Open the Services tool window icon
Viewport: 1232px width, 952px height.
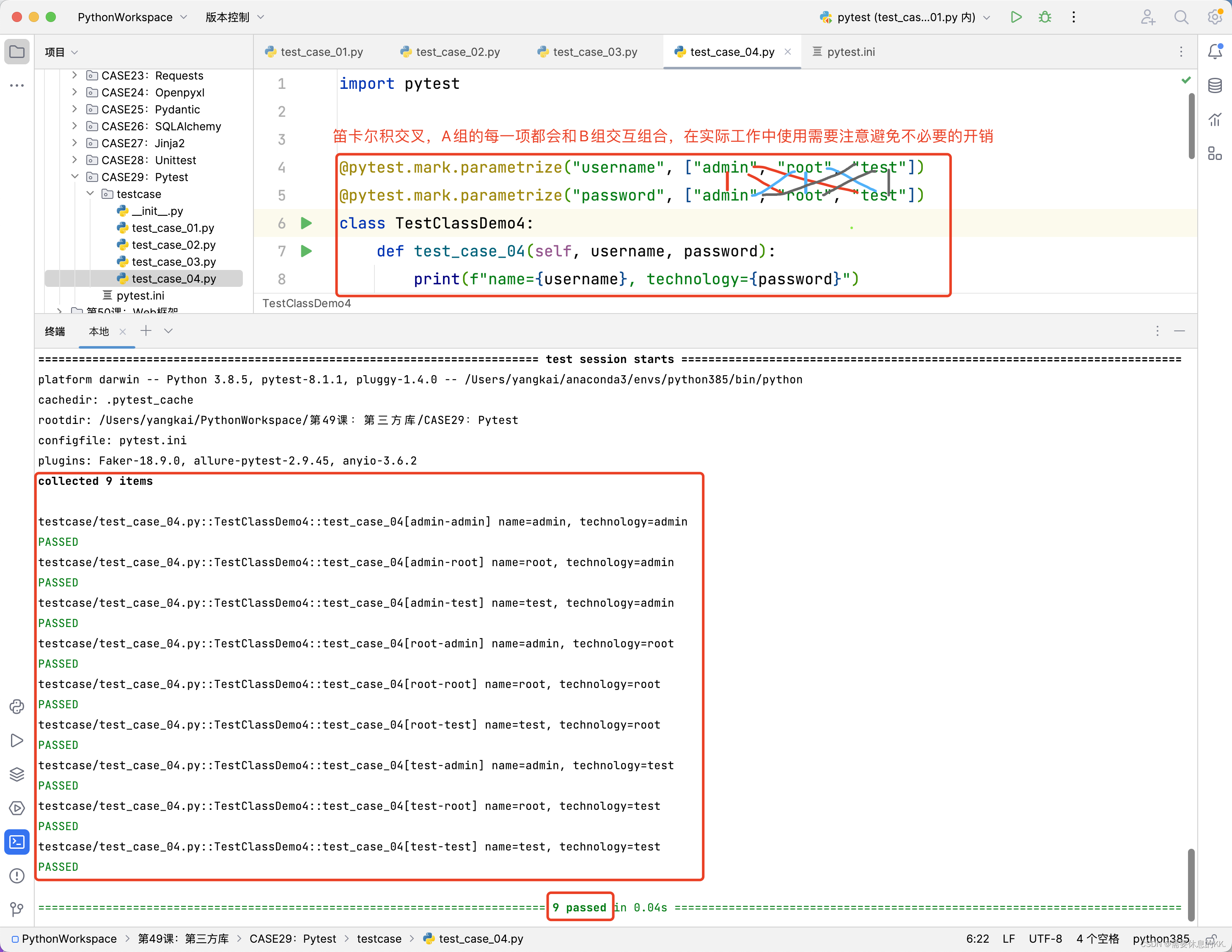coord(17,808)
